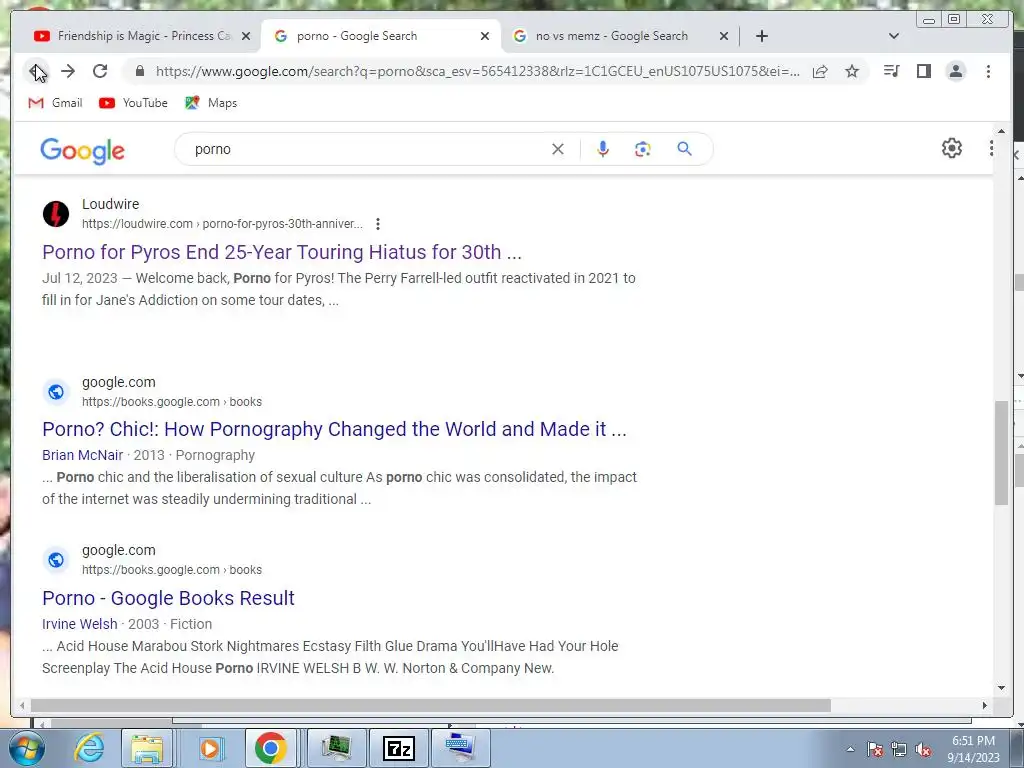Open the taskbar clock showing 6:51 PM
Screen dimensions: 1024x768
pyautogui.click(x=973, y=749)
